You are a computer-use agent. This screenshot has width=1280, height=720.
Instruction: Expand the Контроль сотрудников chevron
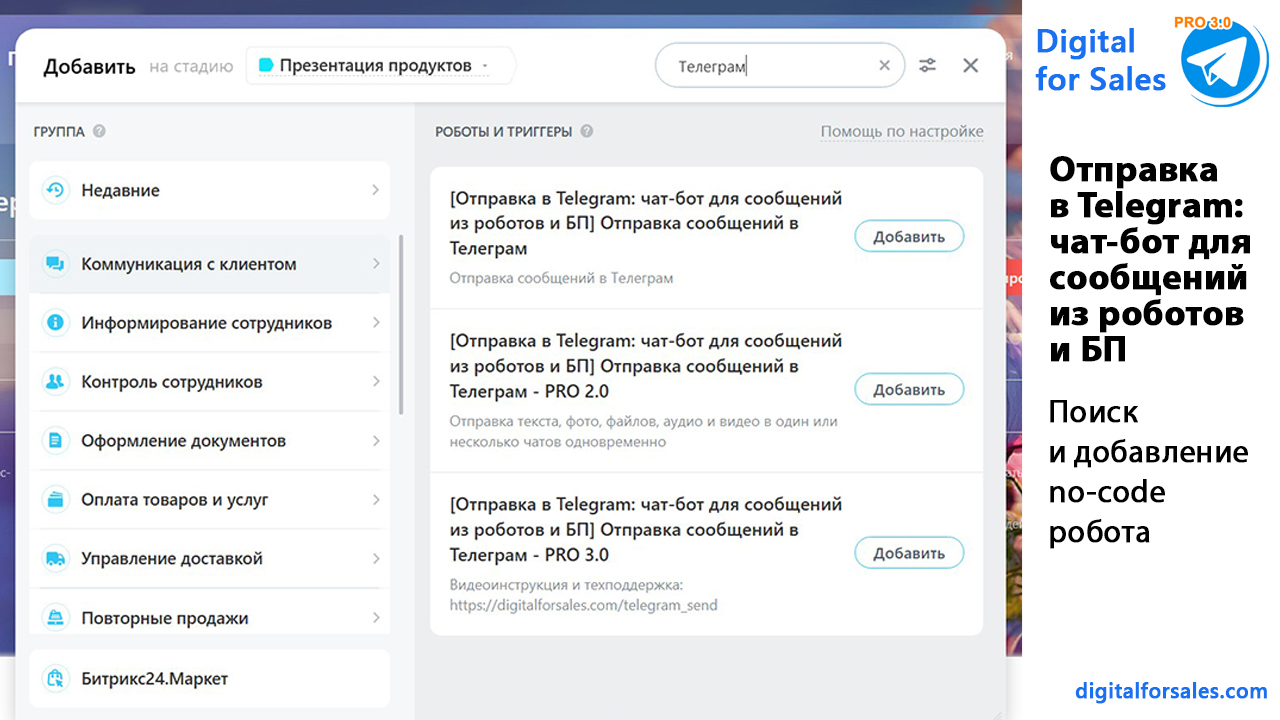[375, 382]
